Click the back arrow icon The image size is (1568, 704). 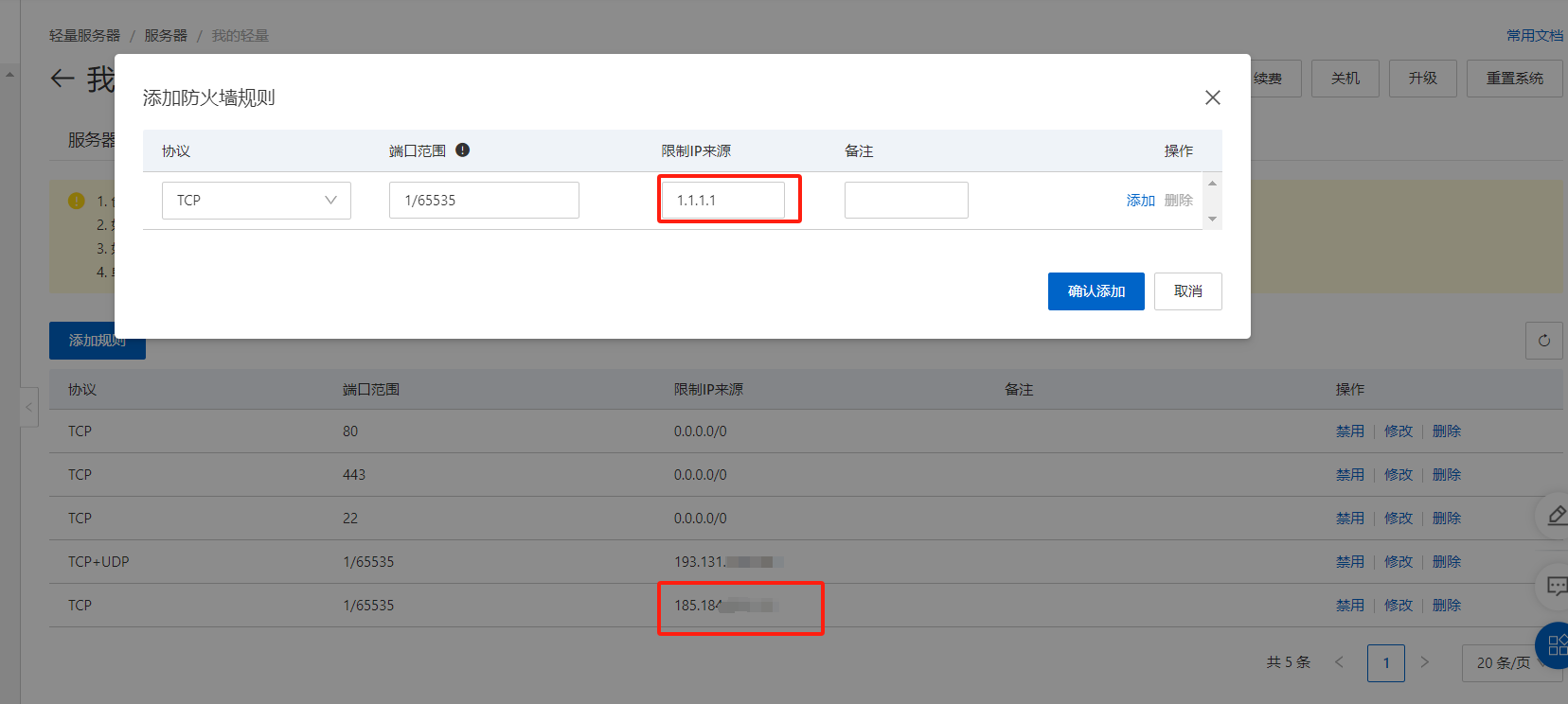(x=62, y=79)
